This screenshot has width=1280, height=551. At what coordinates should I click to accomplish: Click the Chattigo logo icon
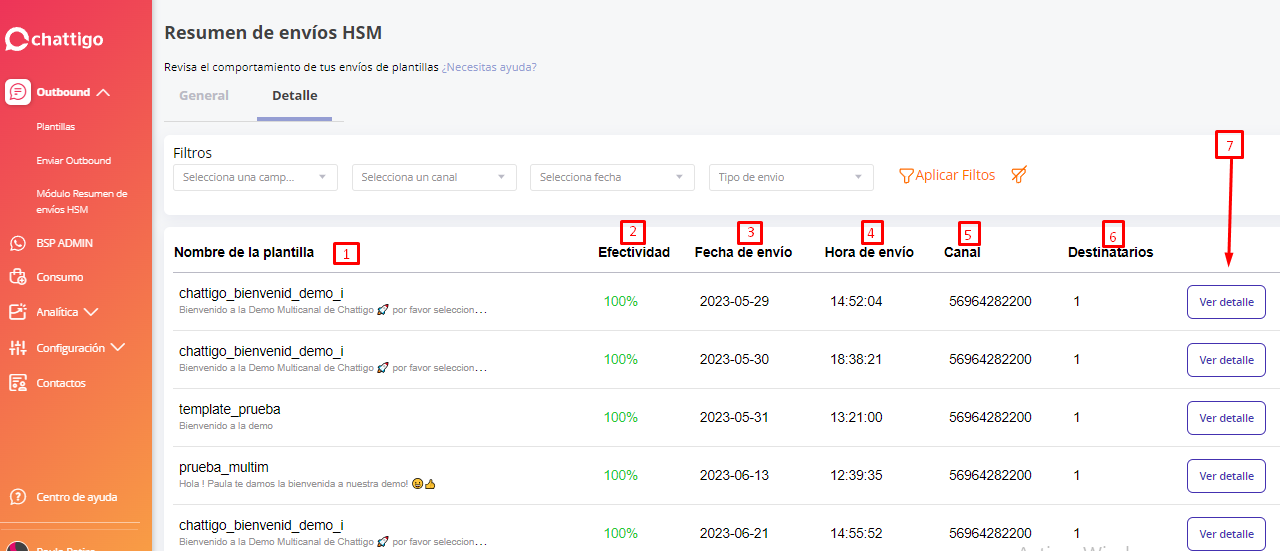tap(17, 39)
